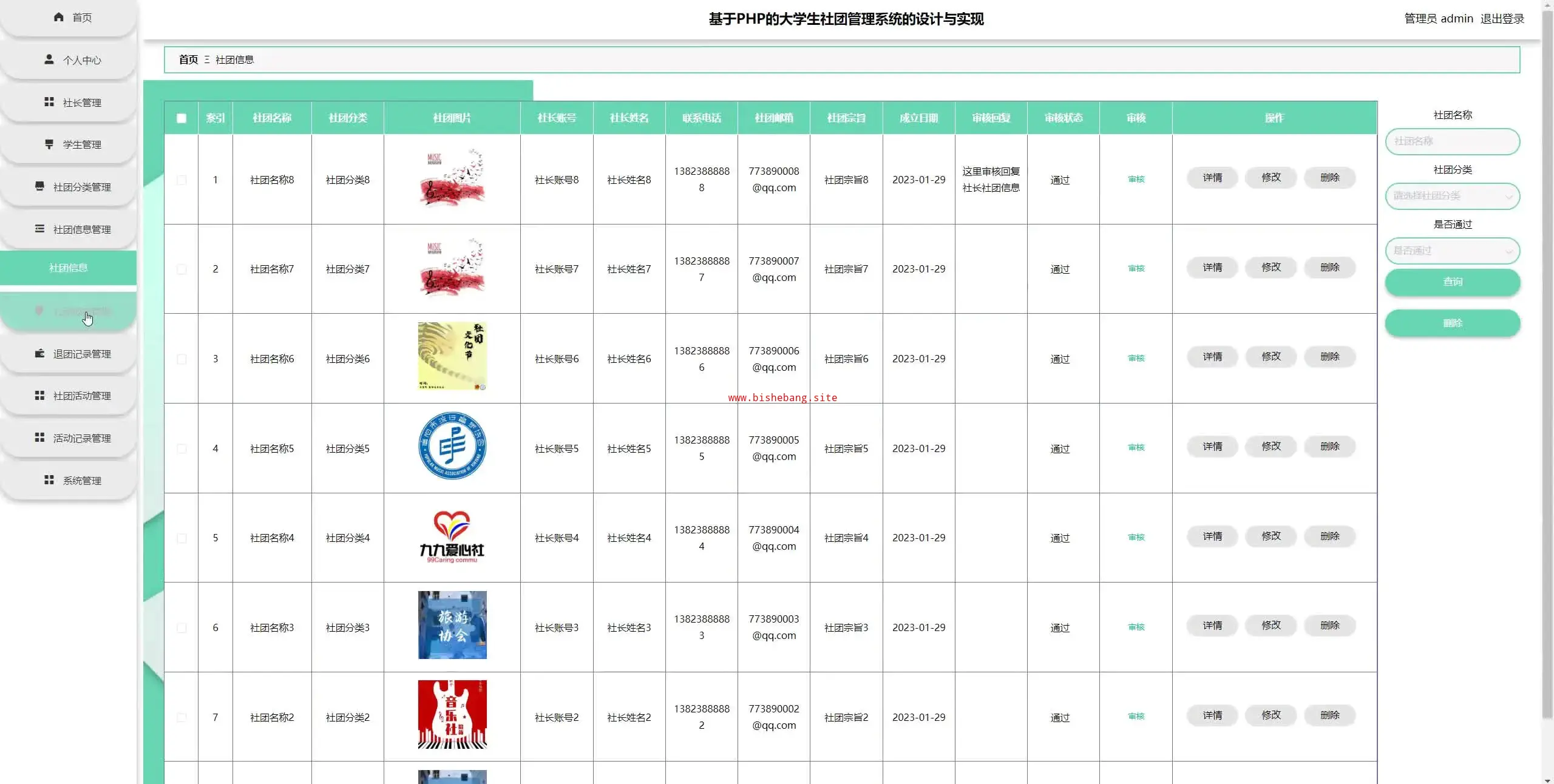Click the home icon in sidebar
The height and width of the screenshot is (784, 1554).
pos(59,17)
